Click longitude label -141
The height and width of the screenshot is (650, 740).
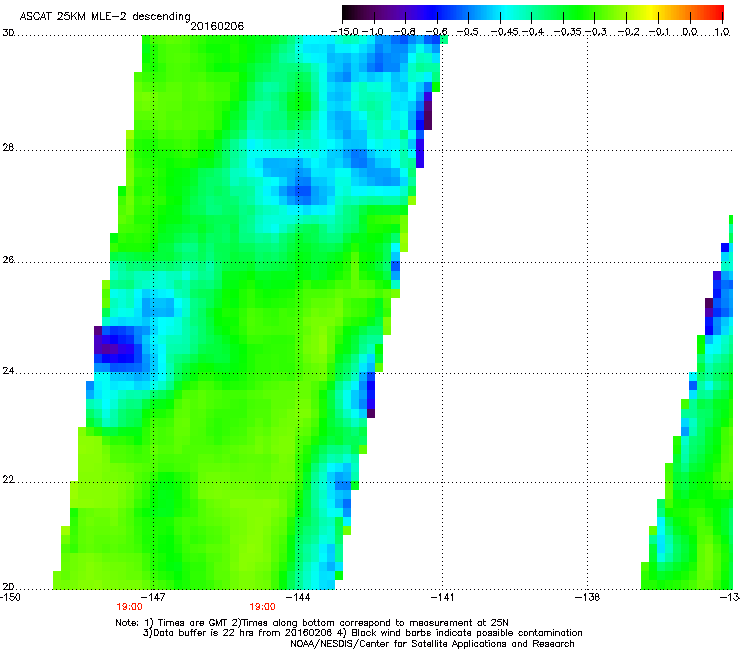click(x=442, y=597)
